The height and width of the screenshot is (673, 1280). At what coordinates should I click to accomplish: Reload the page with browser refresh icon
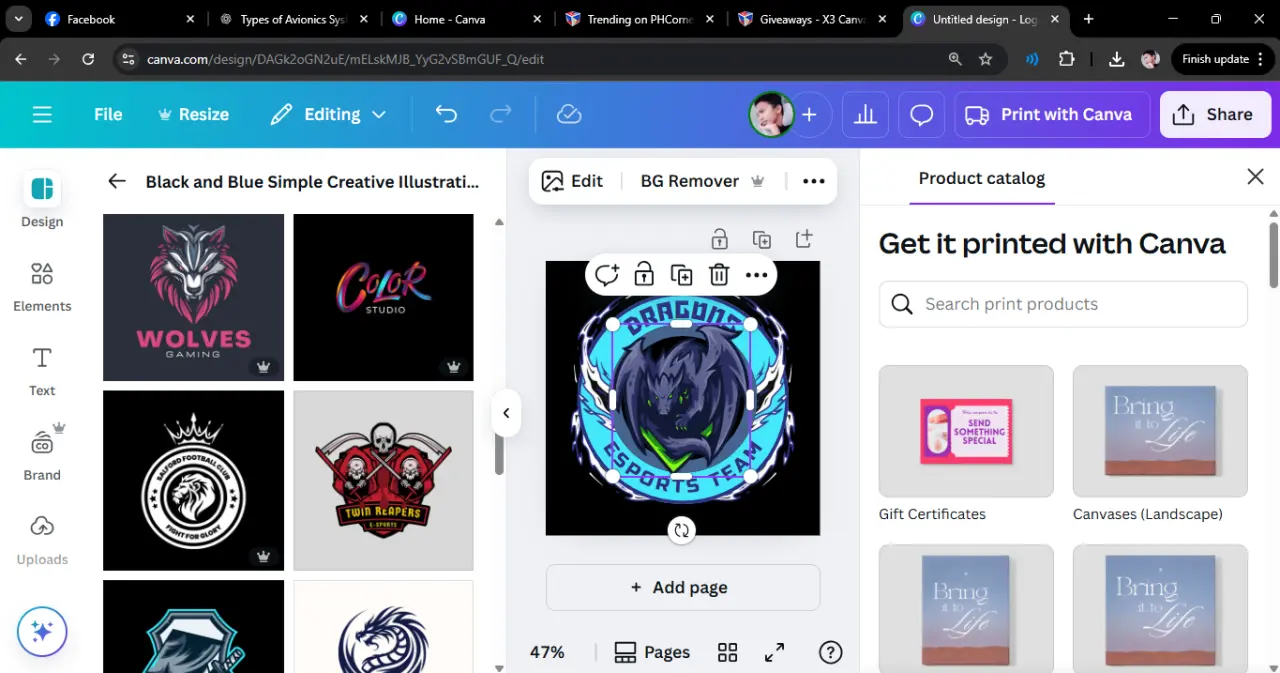click(x=88, y=59)
